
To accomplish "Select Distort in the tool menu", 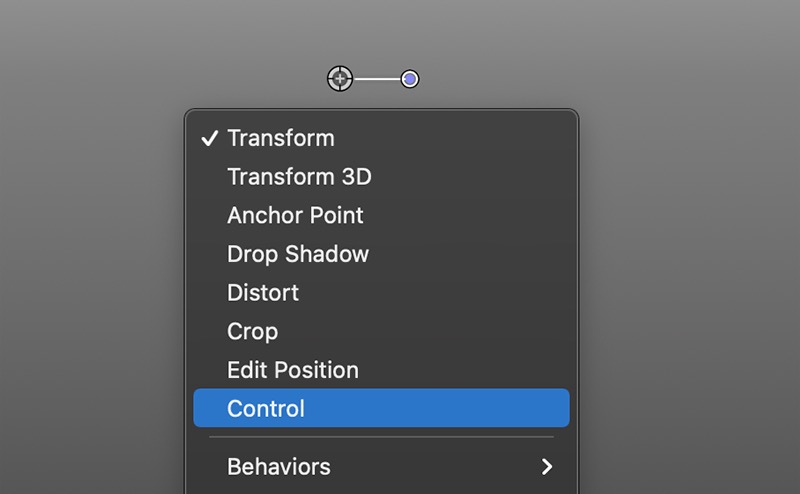I will 263,293.
